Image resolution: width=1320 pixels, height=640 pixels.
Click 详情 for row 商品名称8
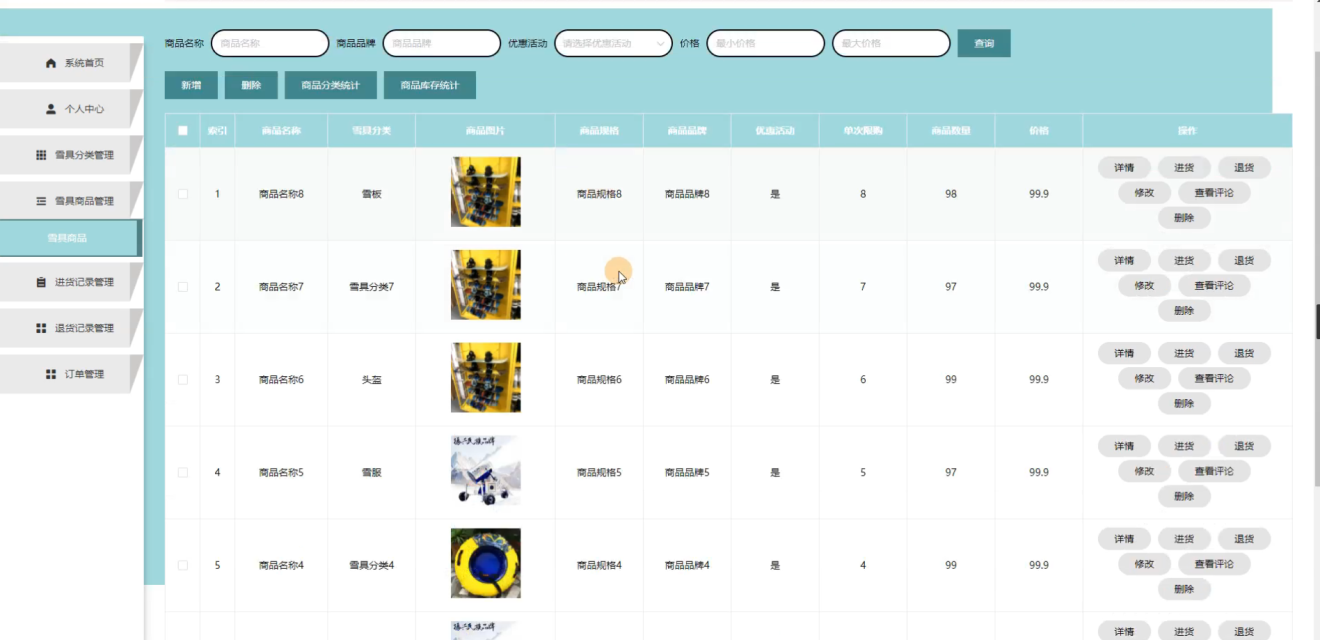(x=1124, y=167)
